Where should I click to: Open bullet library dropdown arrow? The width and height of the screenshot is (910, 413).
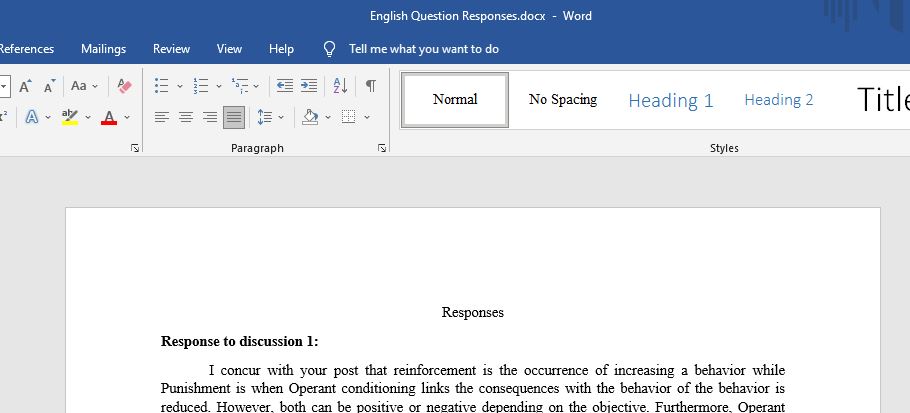click(179, 86)
